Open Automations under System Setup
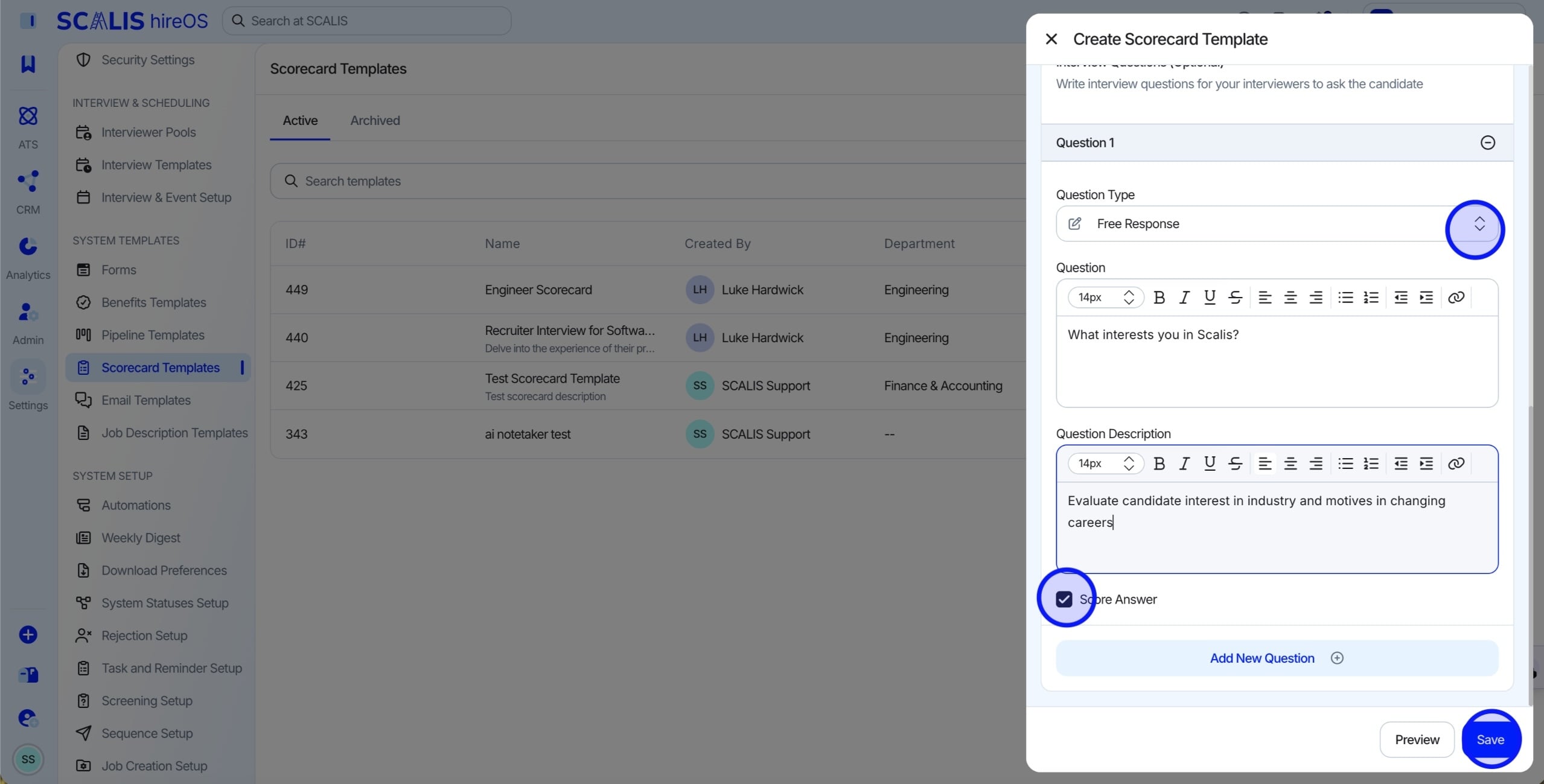The width and height of the screenshot is (1544, 784). 136,505
